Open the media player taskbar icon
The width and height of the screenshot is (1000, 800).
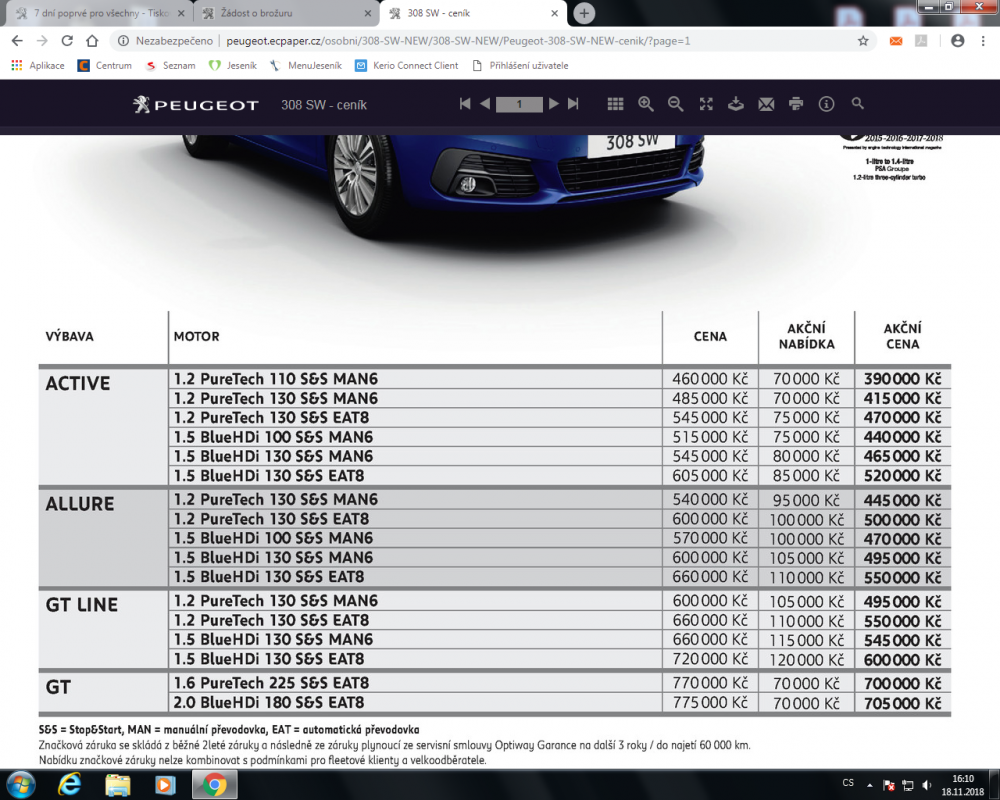165,785
